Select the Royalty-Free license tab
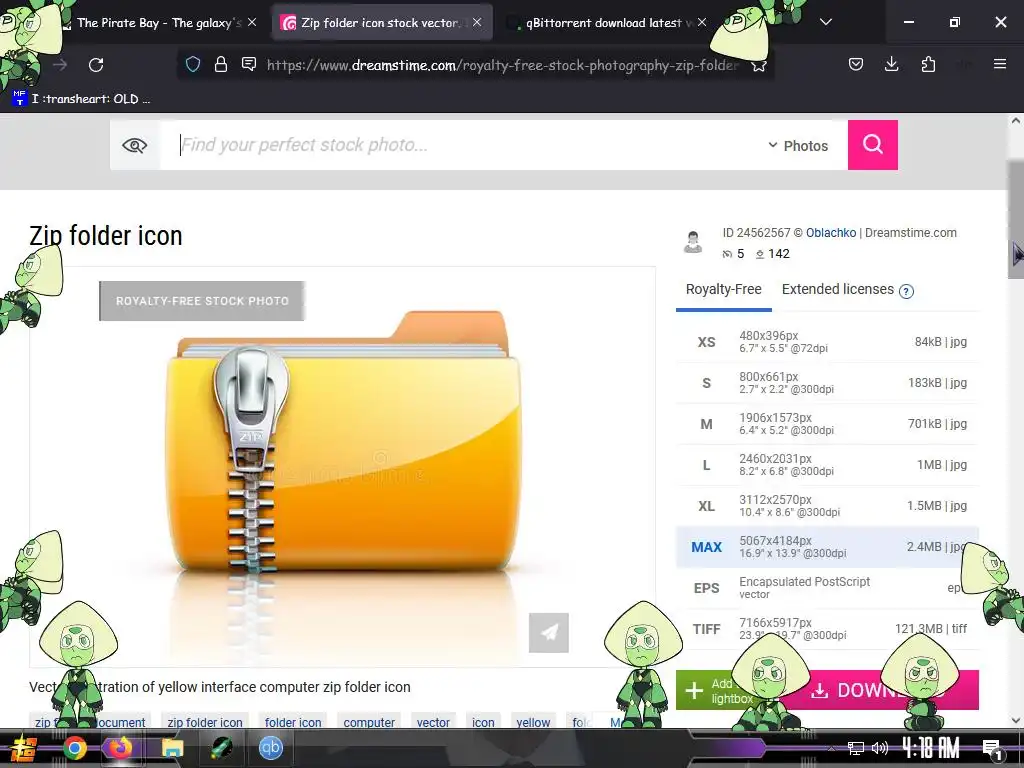Image resolution: width=1024 pixels, height=768 pixels. 724,290
